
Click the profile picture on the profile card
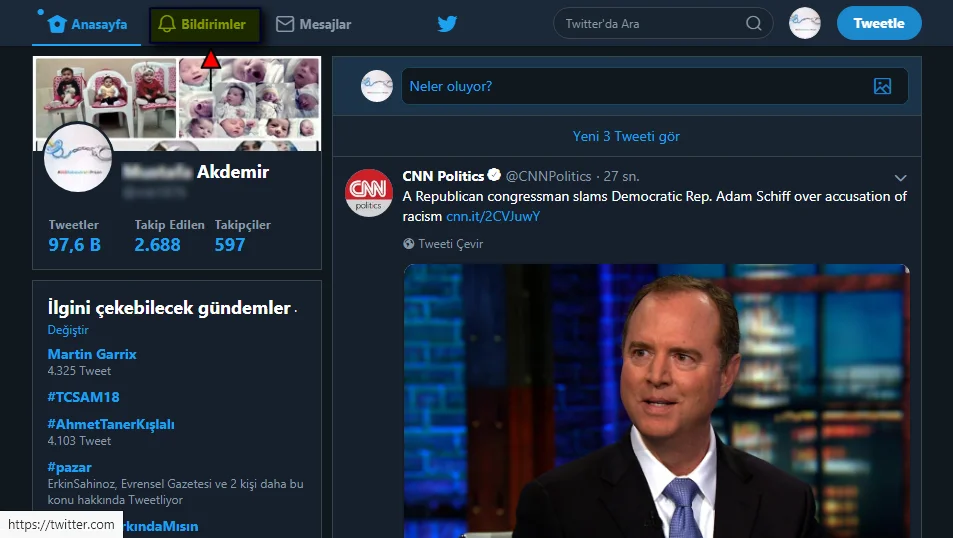[x=78, y=158]
